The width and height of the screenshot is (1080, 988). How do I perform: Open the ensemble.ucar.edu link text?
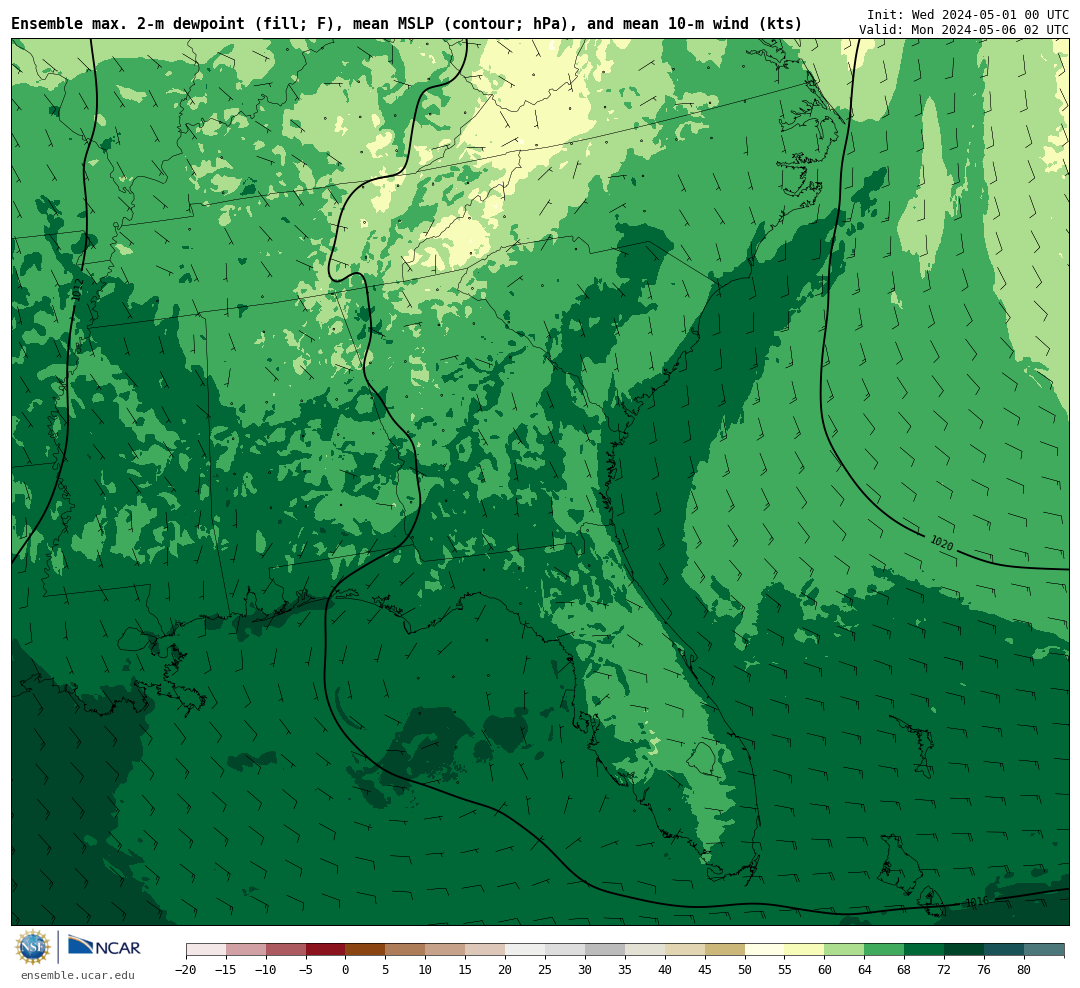point(78,975)
